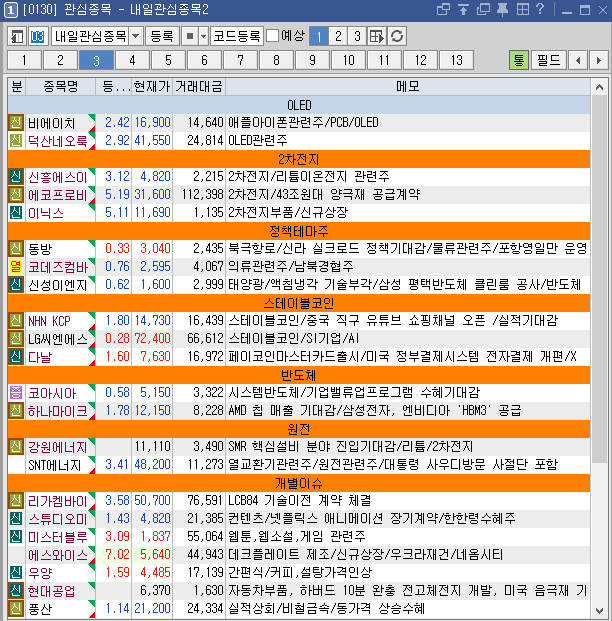The width and height of the screenshot is (612, 621).
Task: Open the dropdown arrow next to stop button
Action: pos(203,36)
